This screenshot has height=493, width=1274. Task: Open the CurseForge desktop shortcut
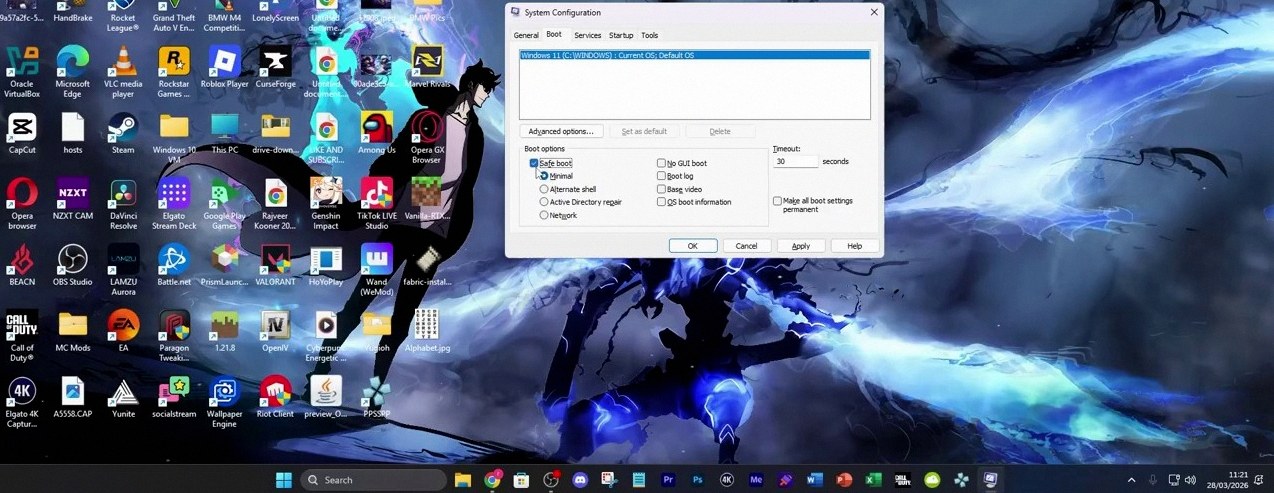tap(275, 62)
